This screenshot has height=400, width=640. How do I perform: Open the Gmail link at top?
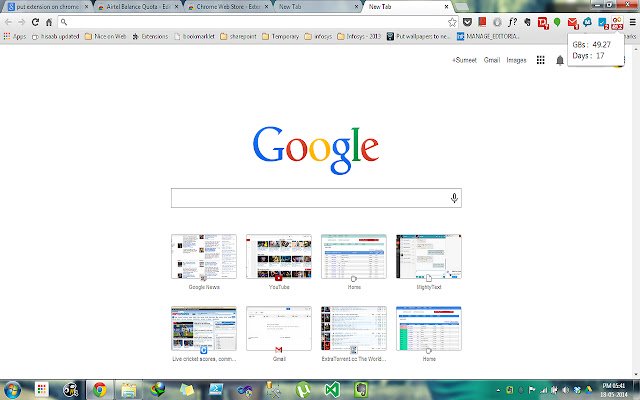pos(491,60)
